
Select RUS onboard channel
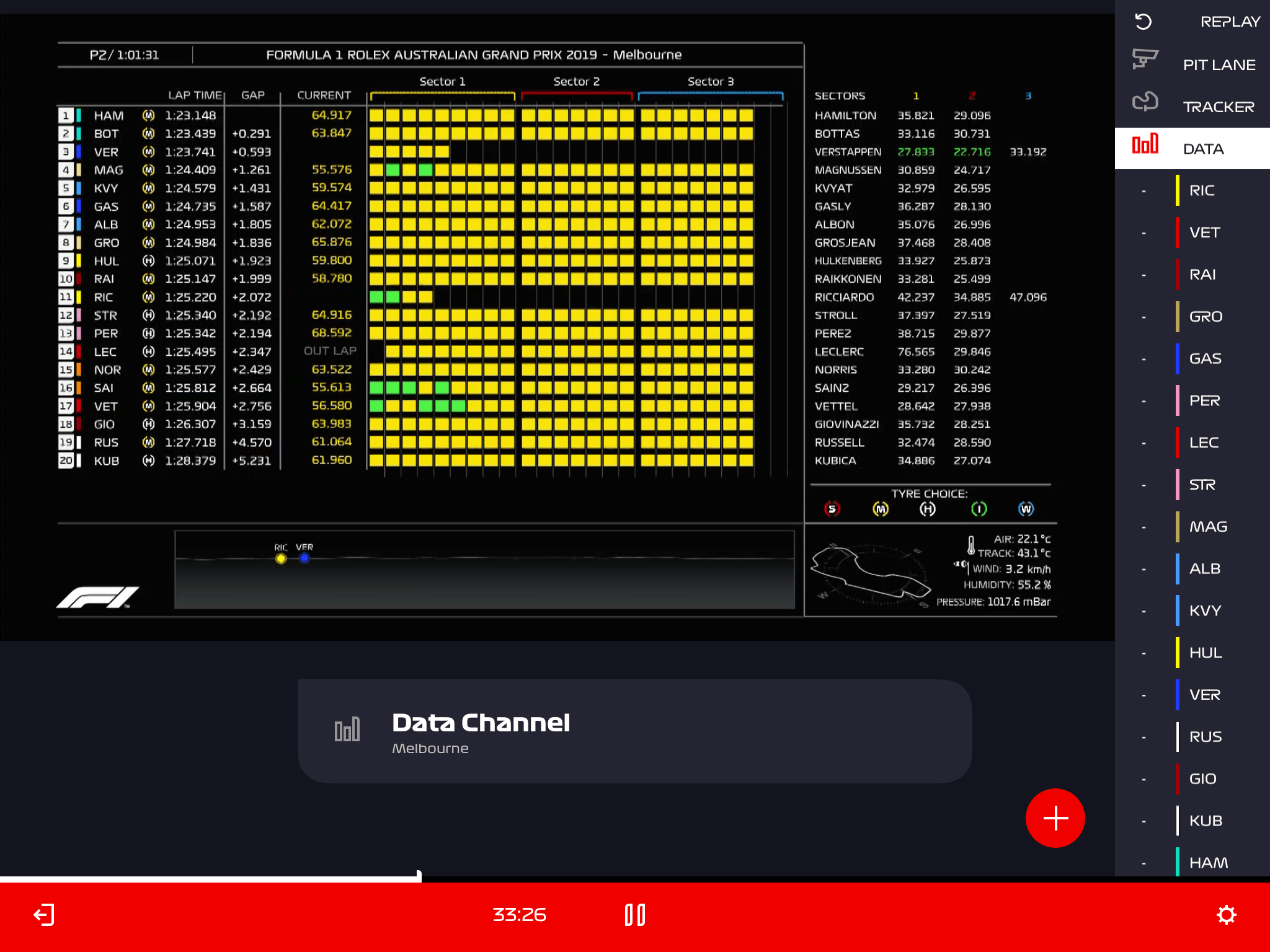pyautogui.click(x=1192, y=736)
